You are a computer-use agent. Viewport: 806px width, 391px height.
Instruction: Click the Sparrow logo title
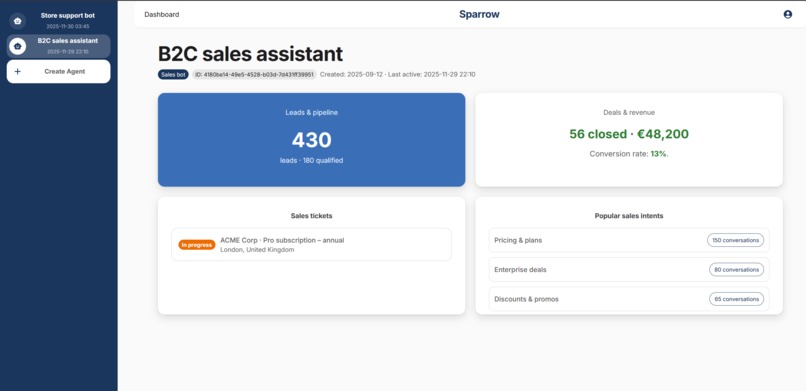[x=479, y=14]
